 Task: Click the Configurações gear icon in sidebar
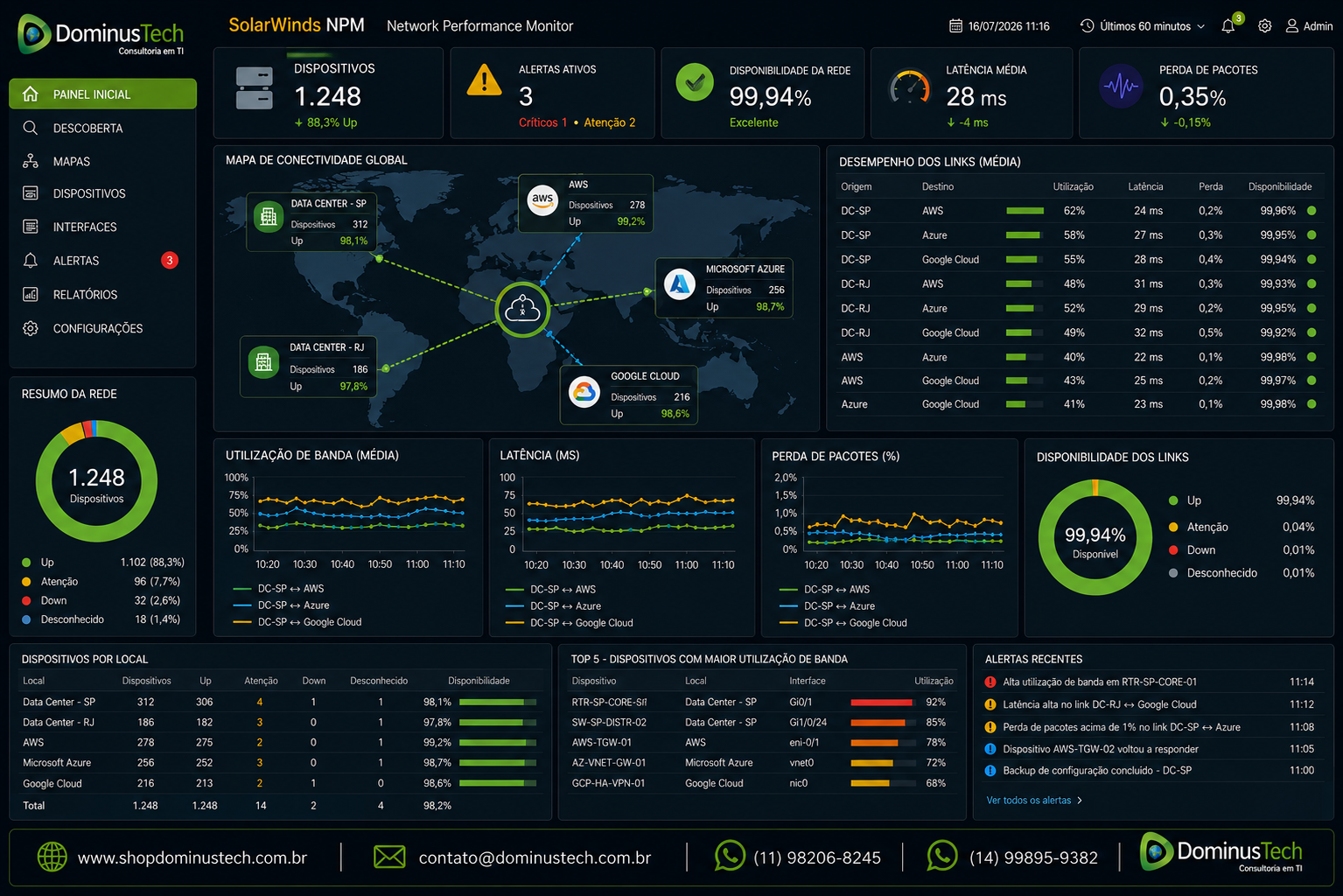click(31, 328)
